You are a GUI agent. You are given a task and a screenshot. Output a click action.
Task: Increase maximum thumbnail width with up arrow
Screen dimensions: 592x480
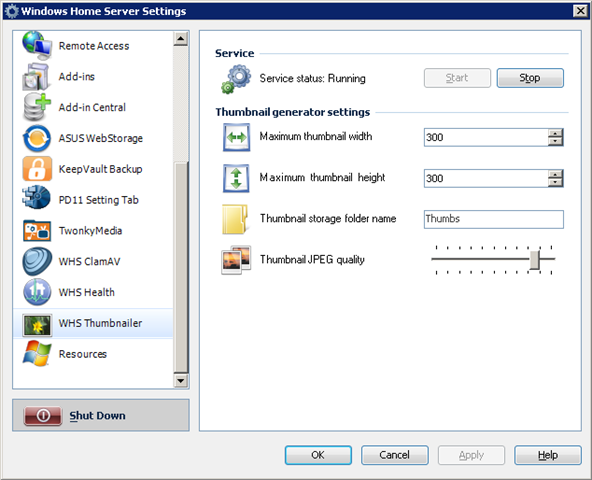click(555, 133)
